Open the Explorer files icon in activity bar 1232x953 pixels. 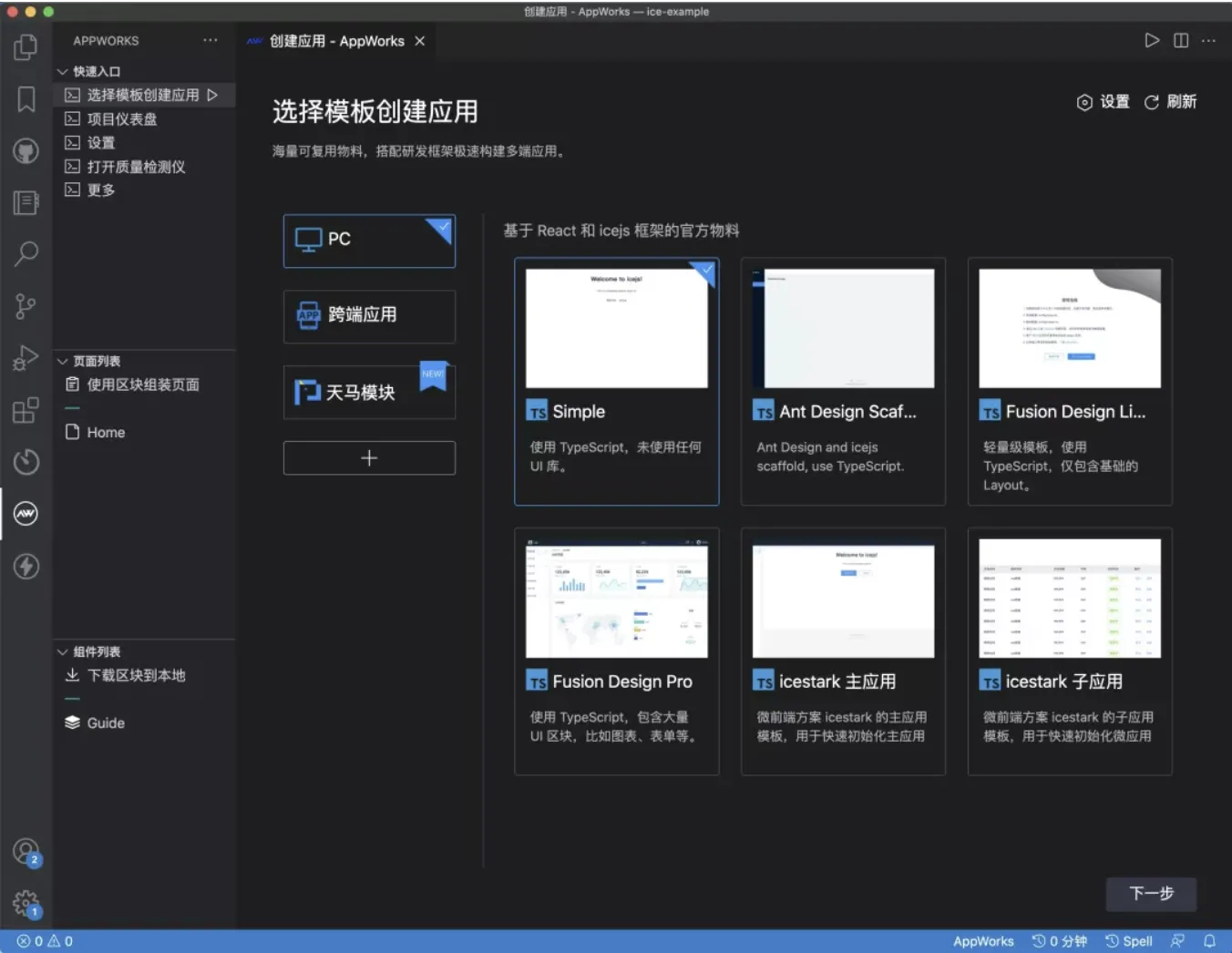26,47
